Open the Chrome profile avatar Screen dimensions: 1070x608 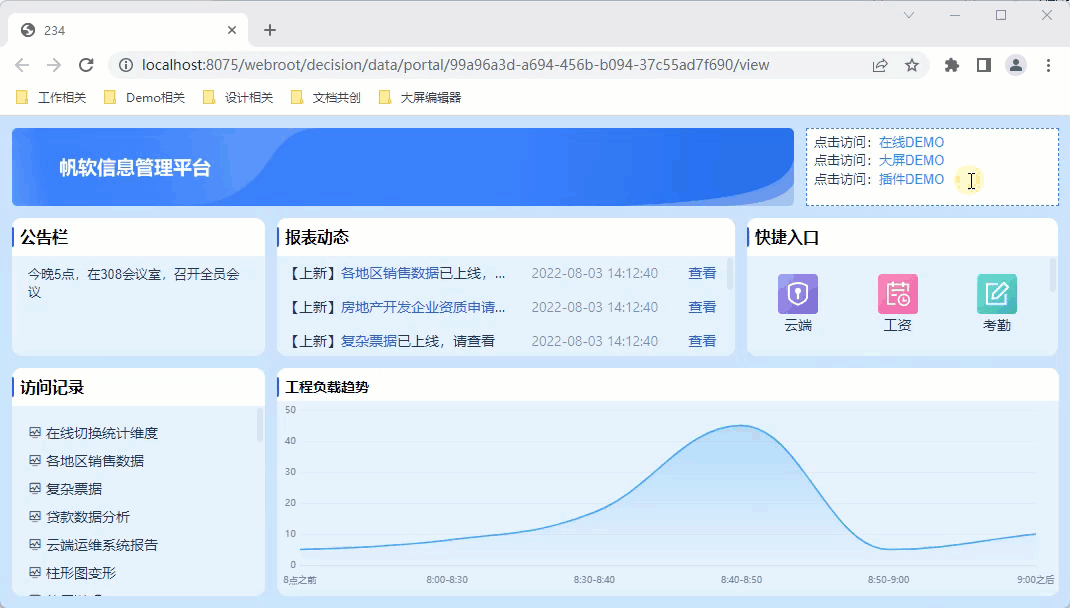pos(1016,65)
